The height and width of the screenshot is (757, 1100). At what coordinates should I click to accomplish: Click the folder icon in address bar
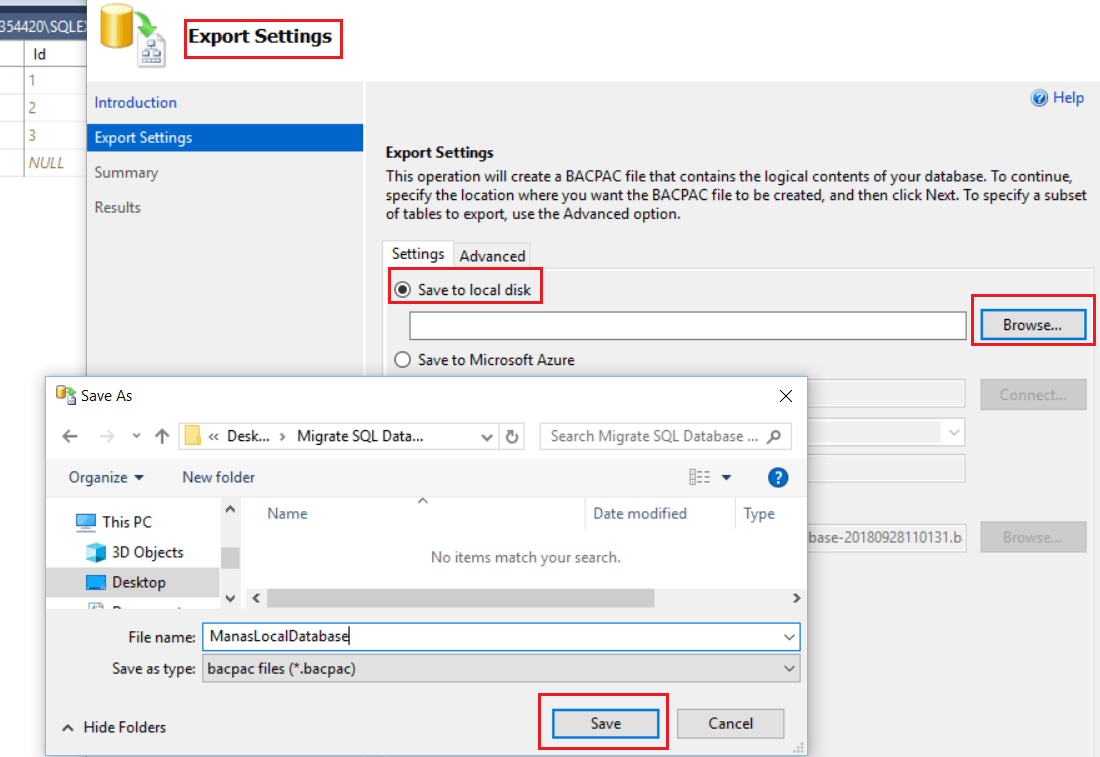[x=192, y=436]
